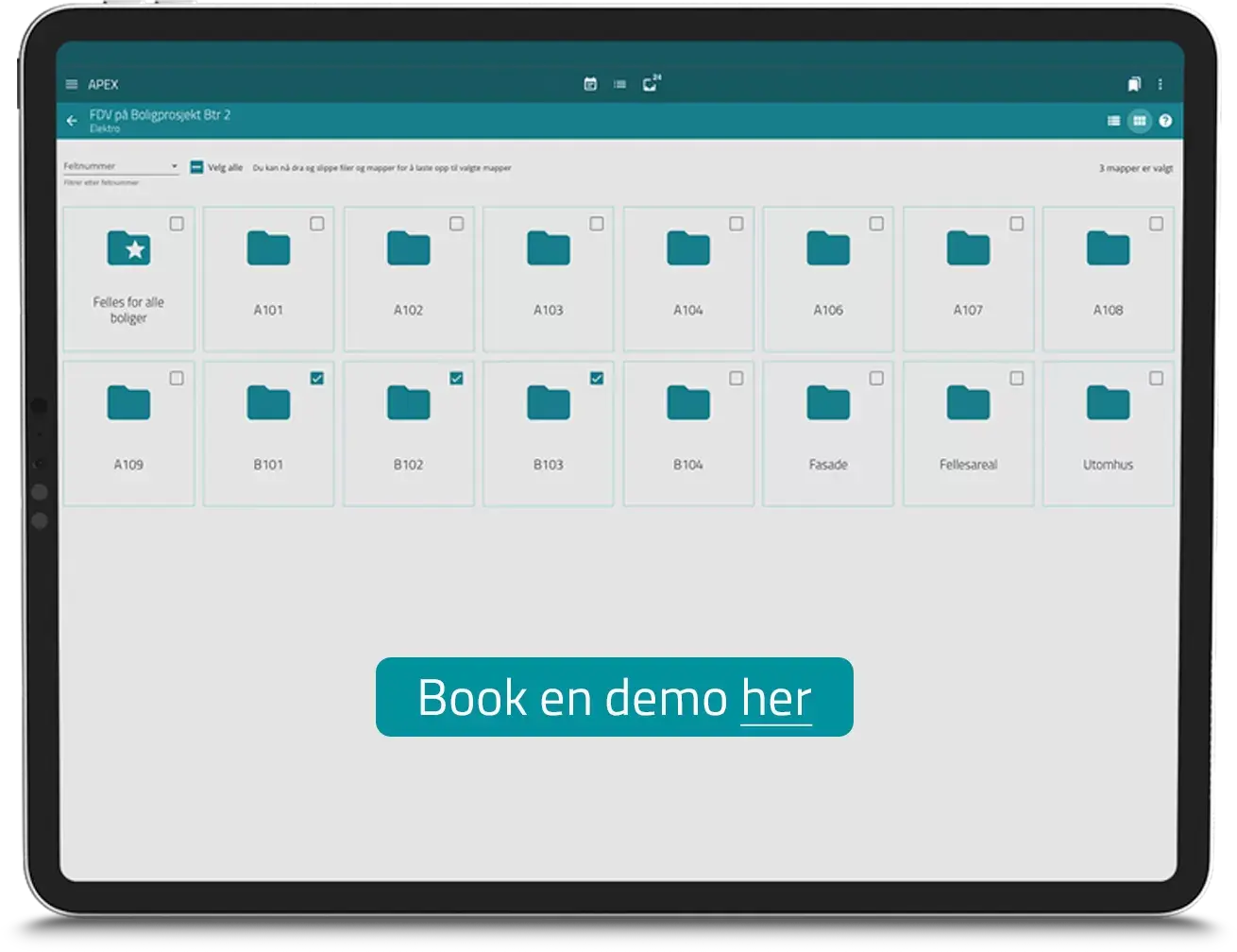Screen dimensions: 1237x952
Task: Click the APEX title text
Action: tap(103, 84)
